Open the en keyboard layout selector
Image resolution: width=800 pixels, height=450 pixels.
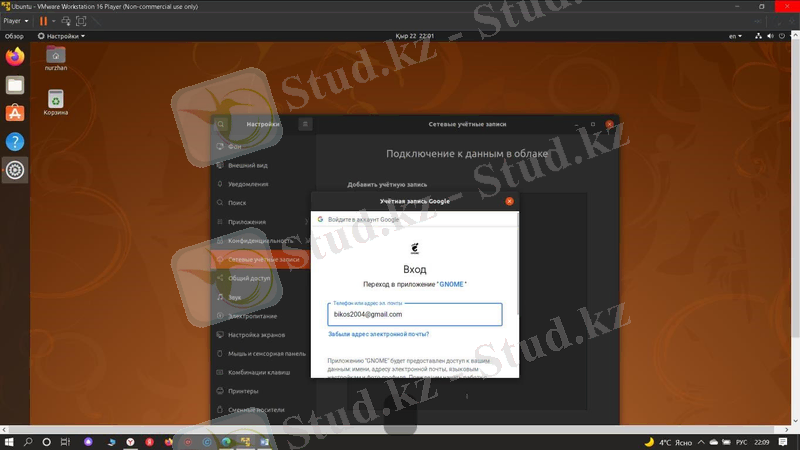click(735, 36)
